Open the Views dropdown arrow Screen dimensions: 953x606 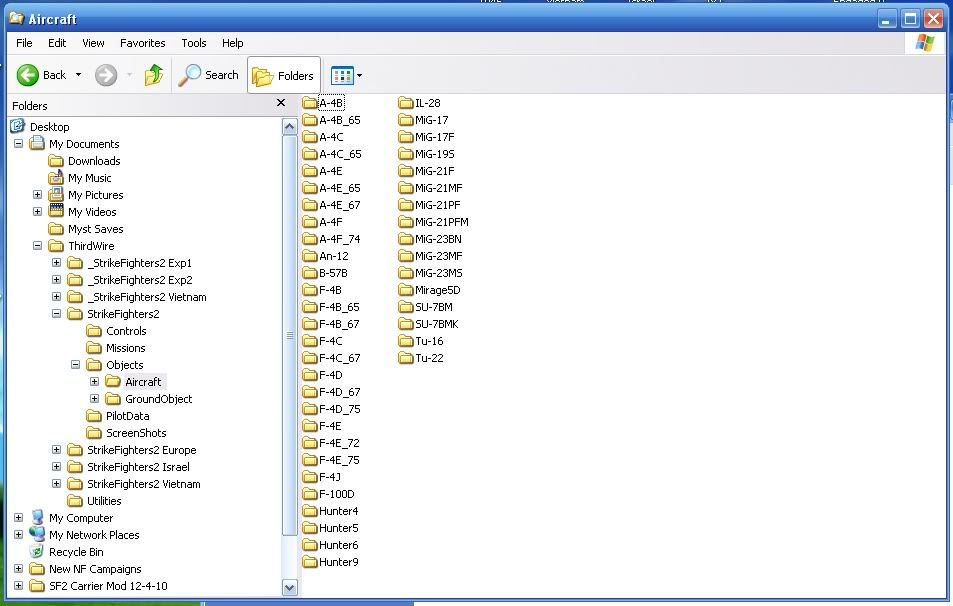click(359, 76)
